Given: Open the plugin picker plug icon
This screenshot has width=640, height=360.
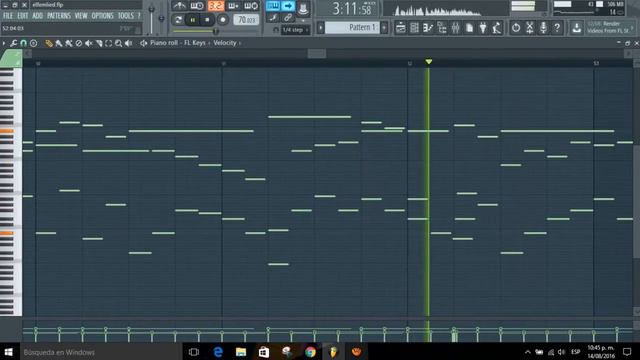Looking at the screenshot, I should pos(483,28).
